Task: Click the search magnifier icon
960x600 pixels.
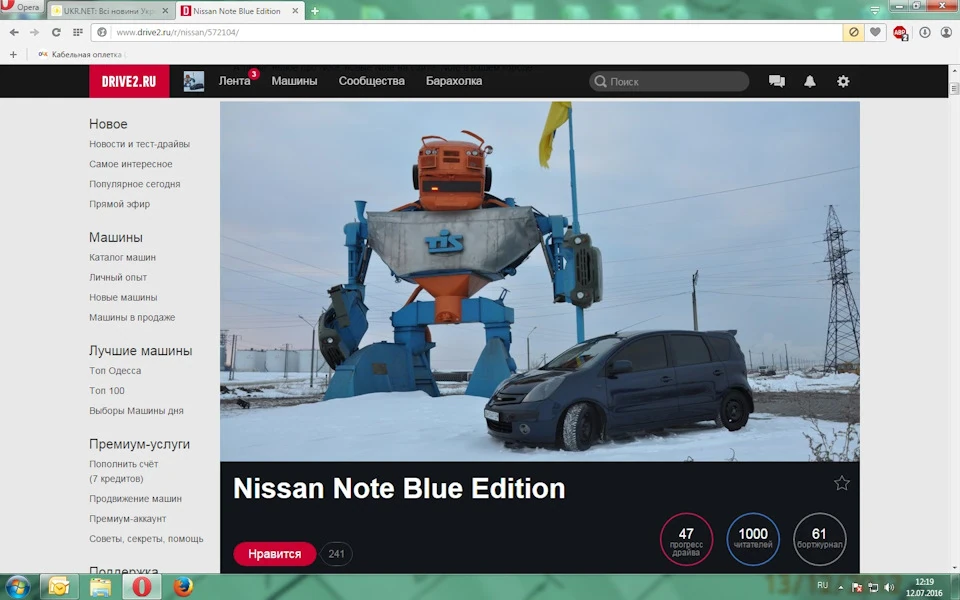Action: [601, 81]
